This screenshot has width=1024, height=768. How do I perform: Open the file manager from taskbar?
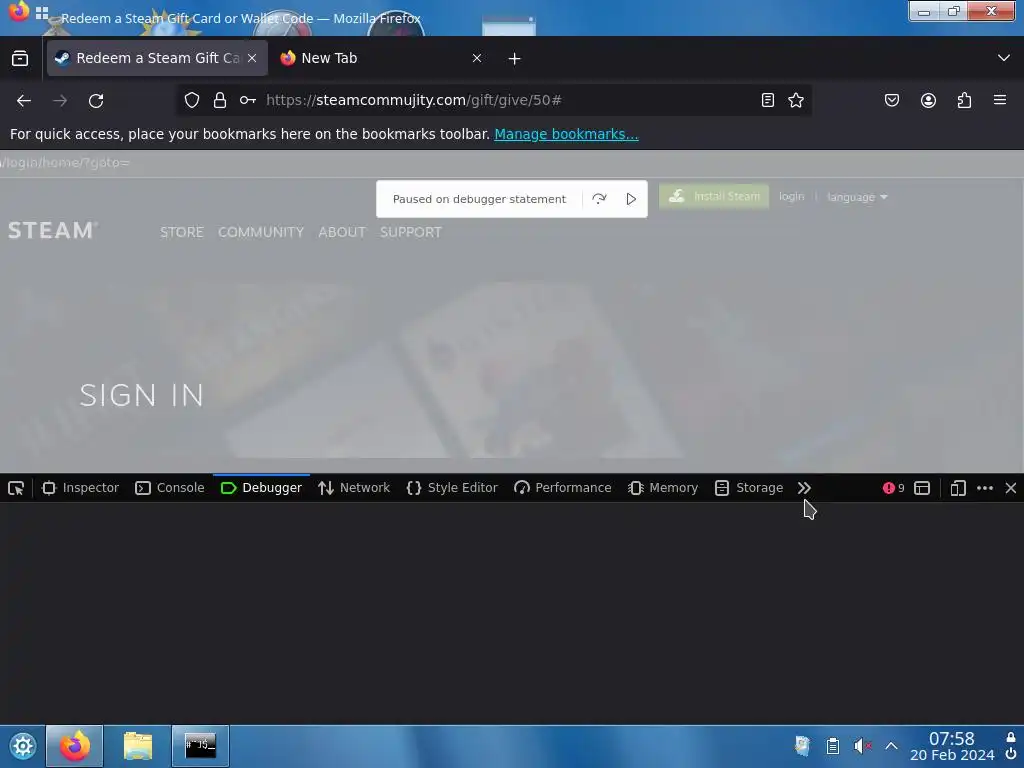138,746
